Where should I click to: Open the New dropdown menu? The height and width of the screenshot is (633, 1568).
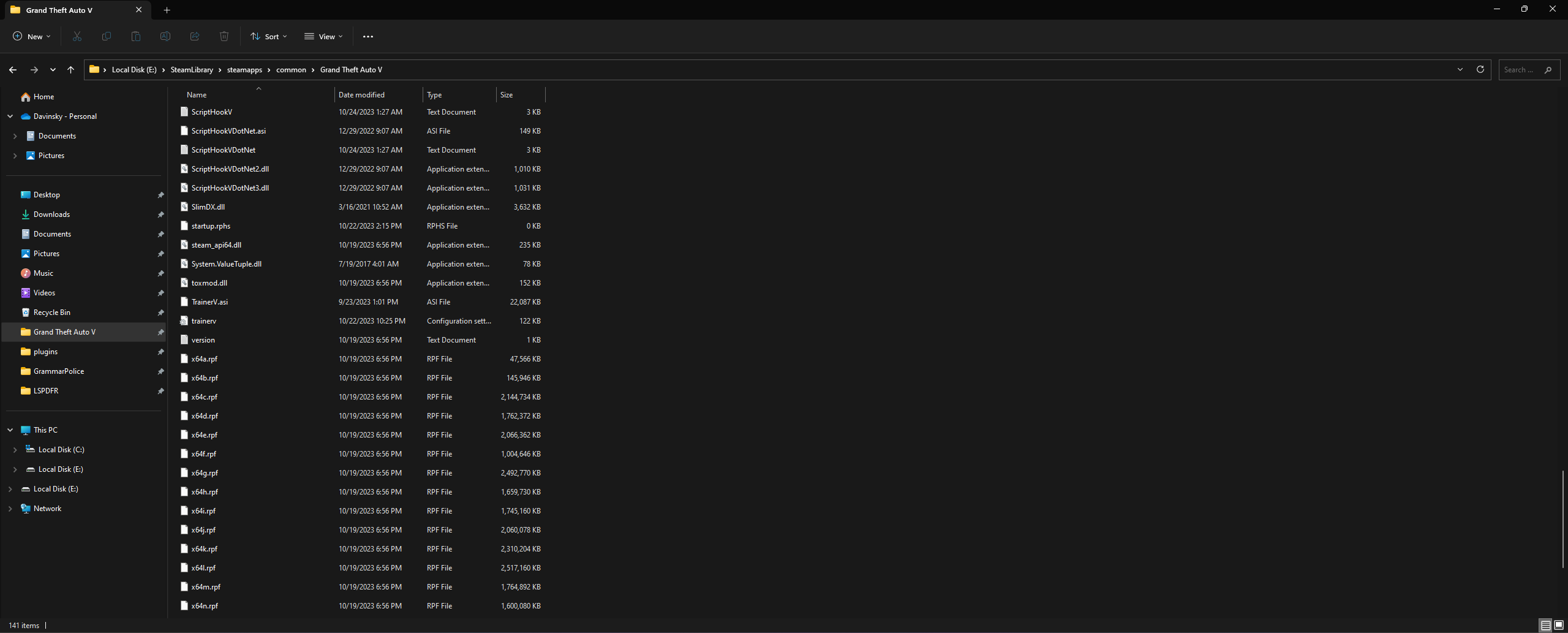tap(32, 36)
